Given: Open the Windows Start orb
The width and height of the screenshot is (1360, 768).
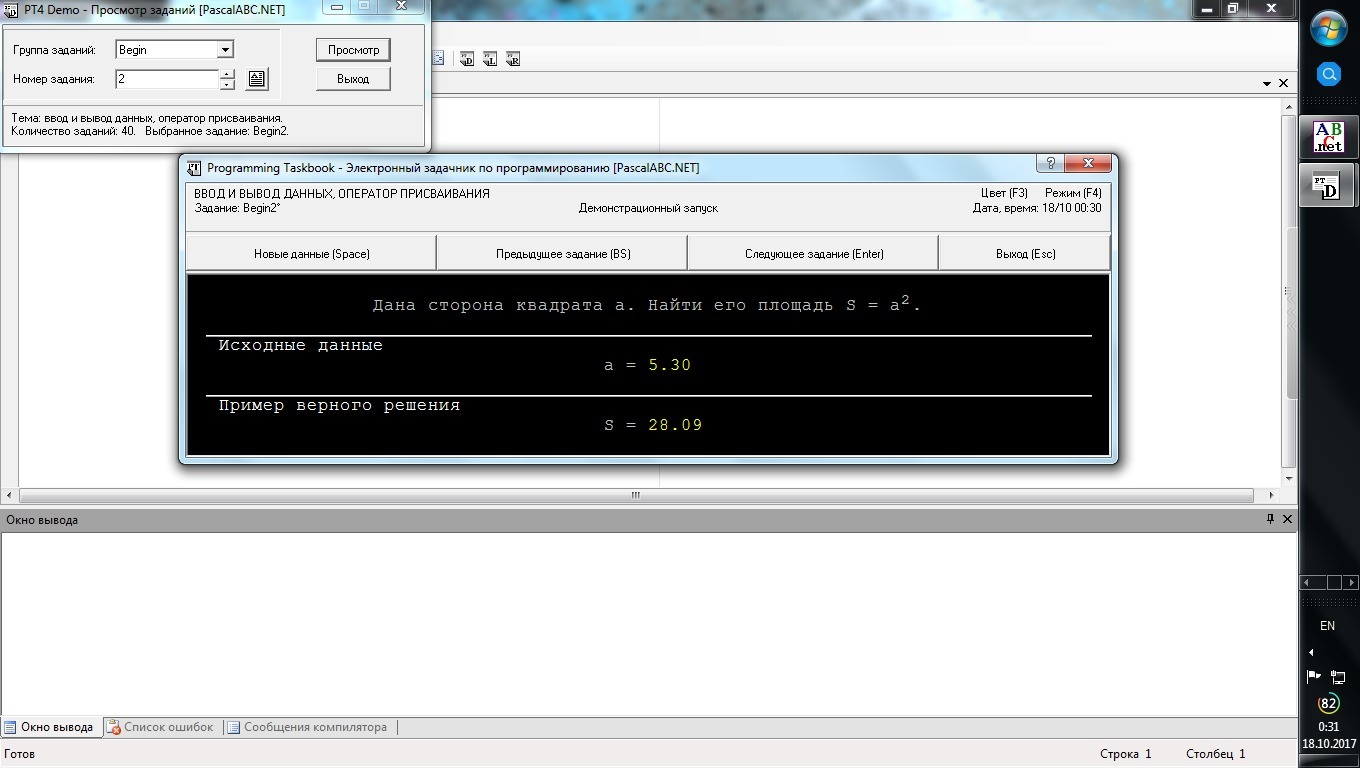Looking at the screenshot, I should (x=1328, y=30).
